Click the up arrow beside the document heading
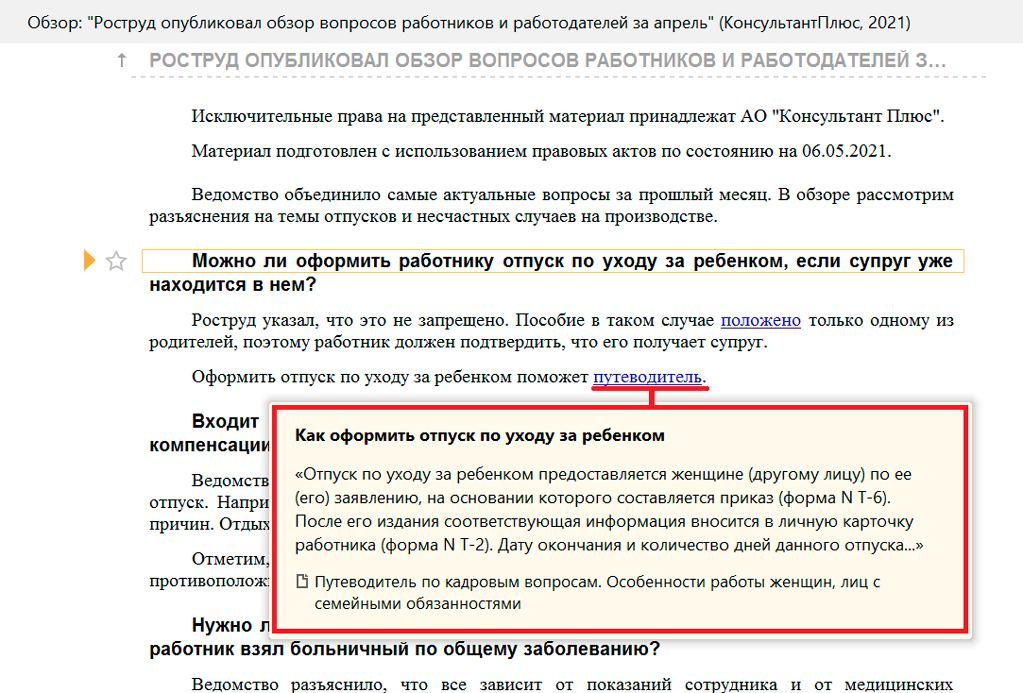 122,61
